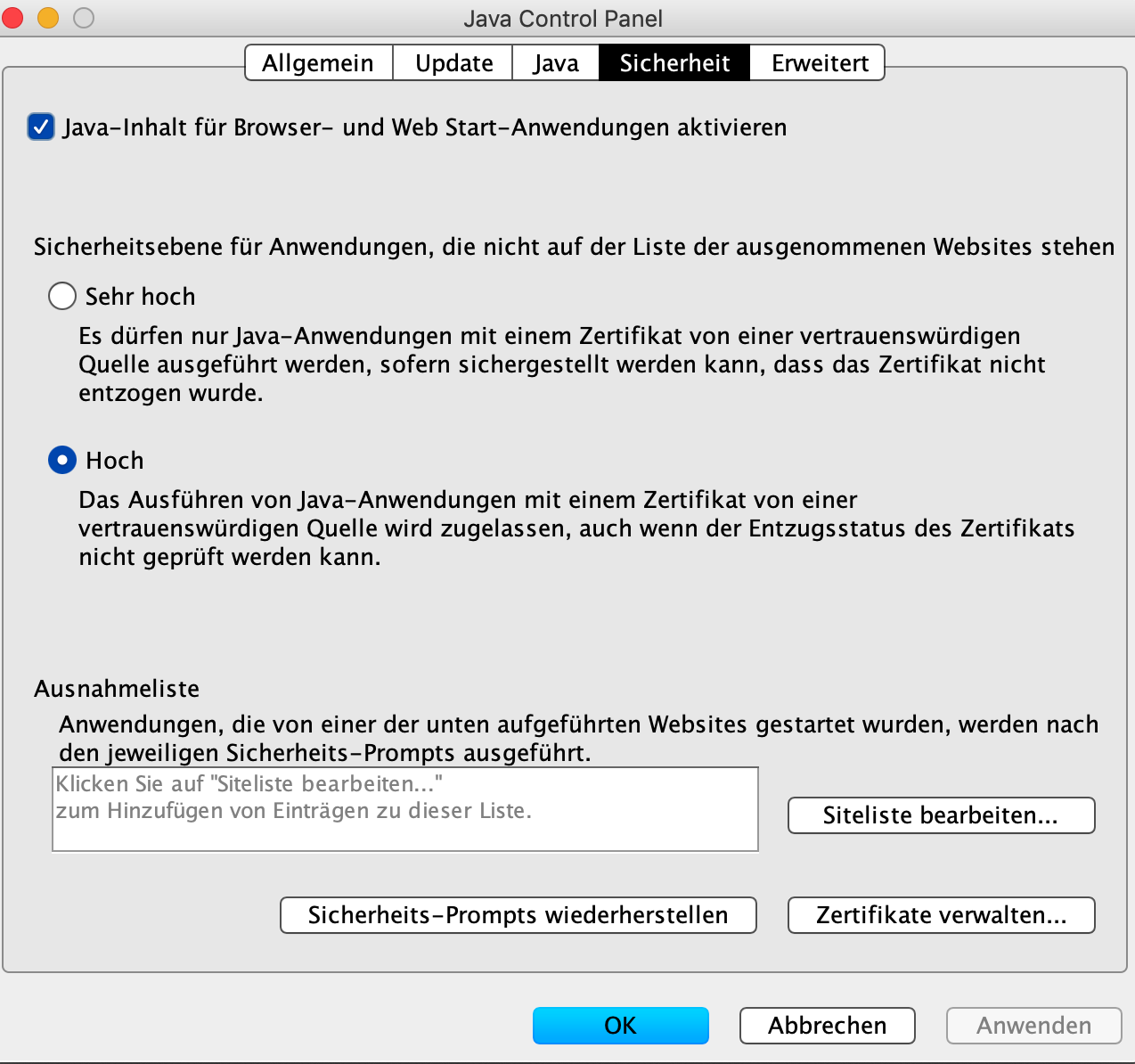Click Siteliste bearbeiten button
The width and height of the screenshot is (1135, 1064).
(x=941, y=815)
